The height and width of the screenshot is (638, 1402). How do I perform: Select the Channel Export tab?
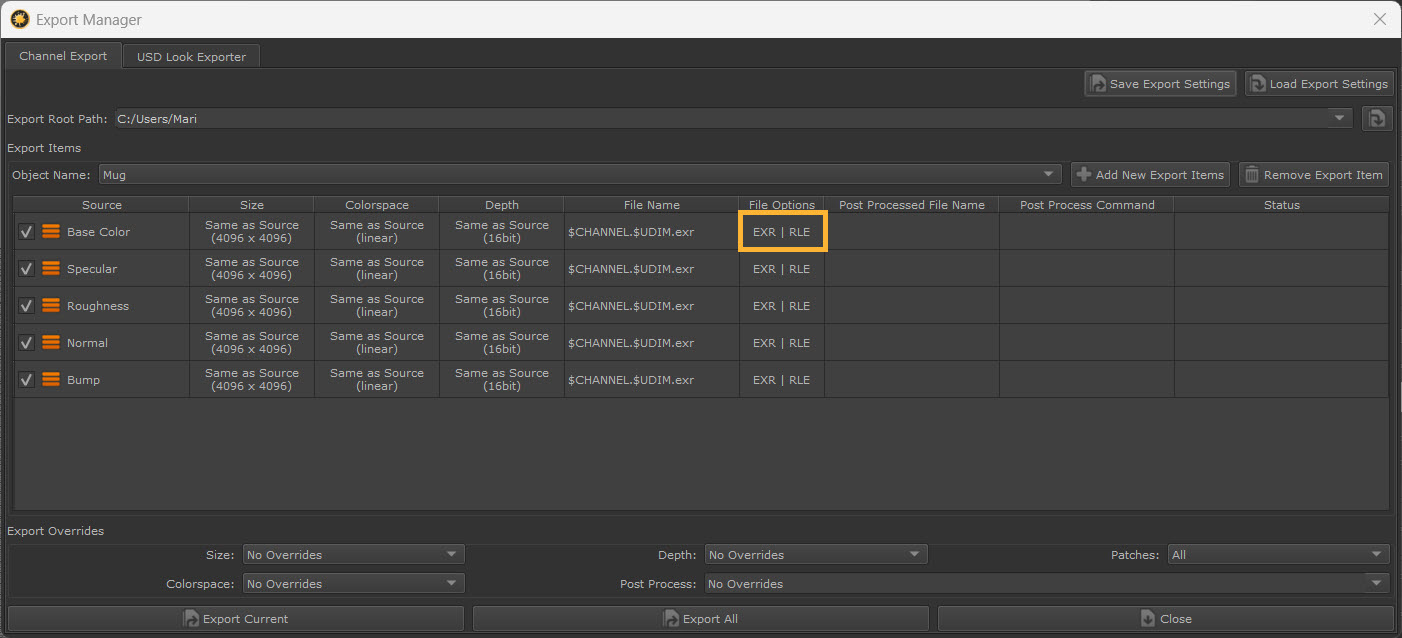pos(63,56)
